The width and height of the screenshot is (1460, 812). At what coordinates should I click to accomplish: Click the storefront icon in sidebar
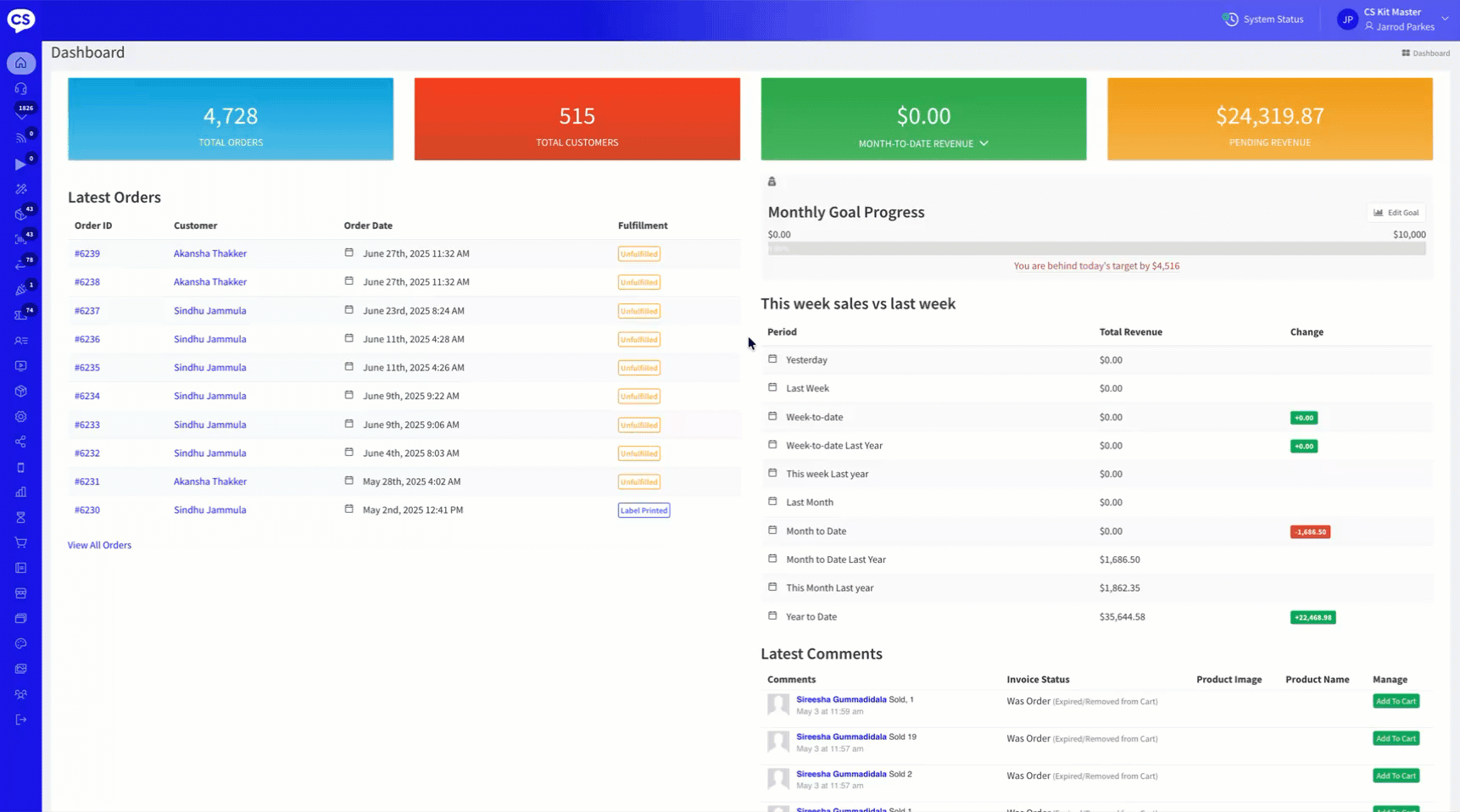21,593
